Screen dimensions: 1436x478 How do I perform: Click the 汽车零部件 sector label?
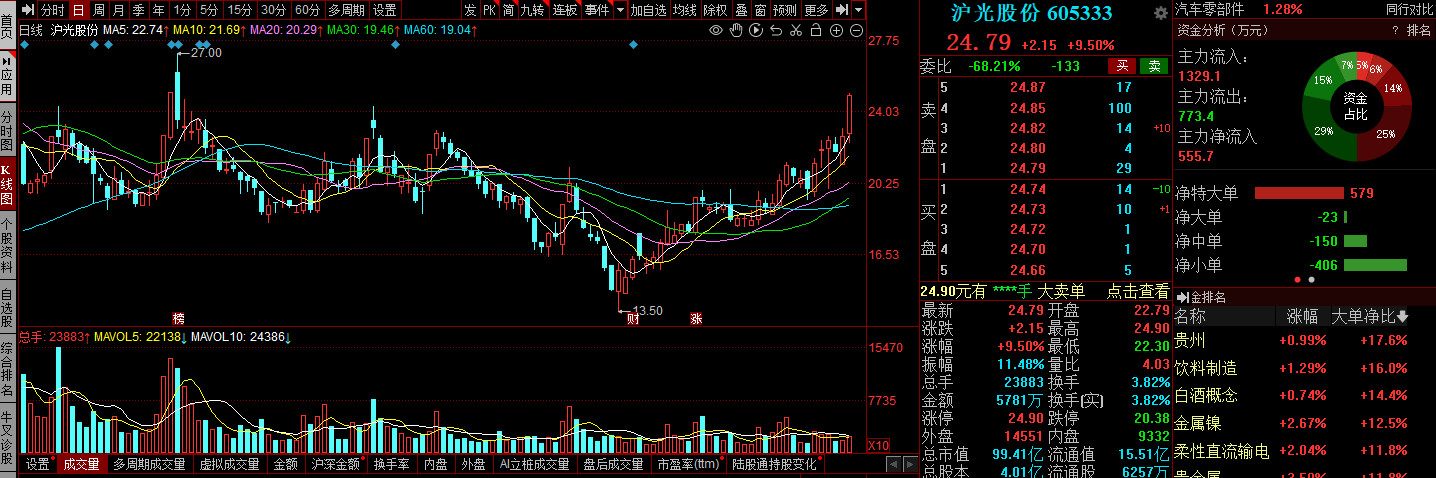[x=1210, y=9]
